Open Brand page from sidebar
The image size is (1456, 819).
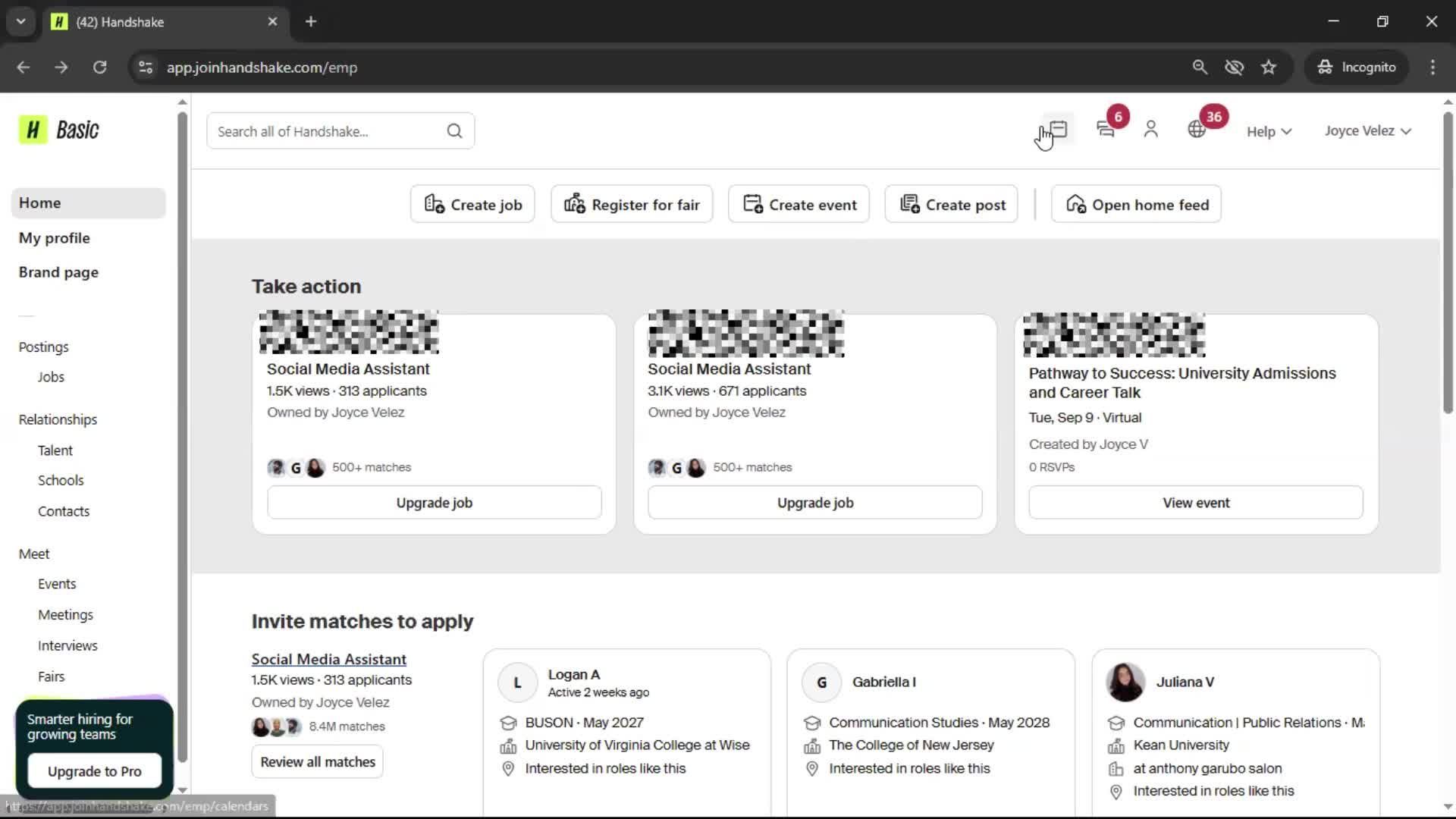(x=58, y=272)
